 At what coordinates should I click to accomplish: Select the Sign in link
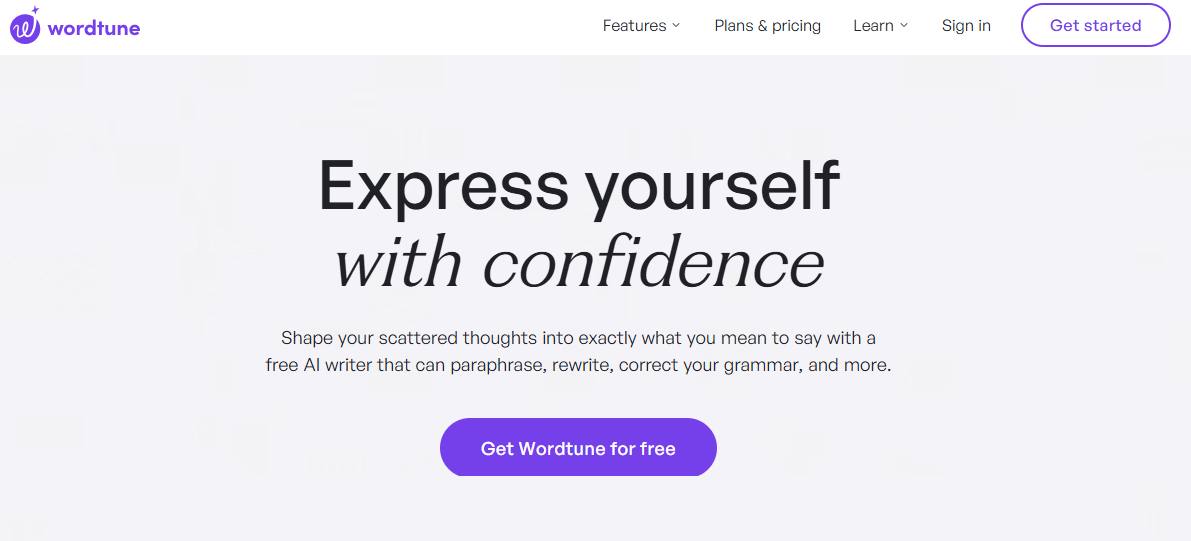click(x=966, y=26)
